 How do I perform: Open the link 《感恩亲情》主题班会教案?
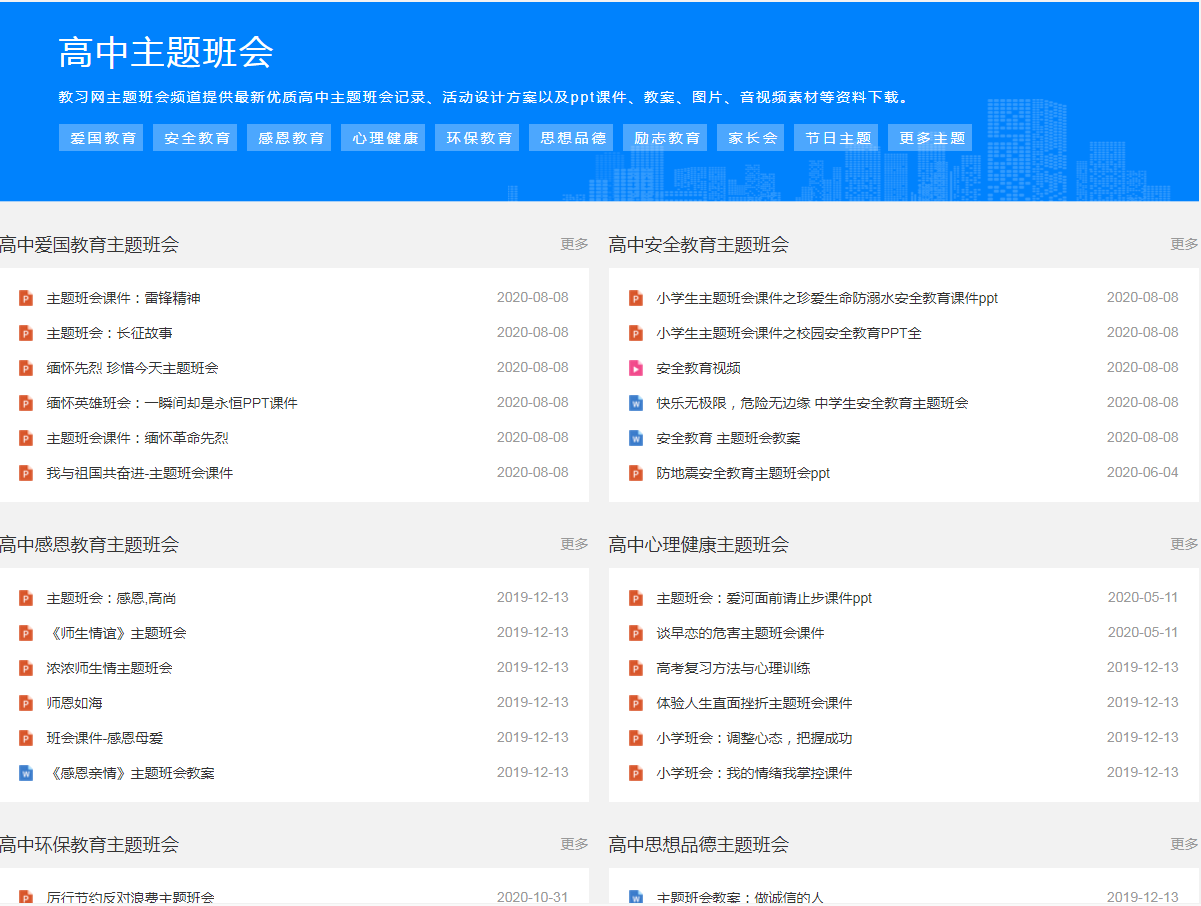pos(131,773)
